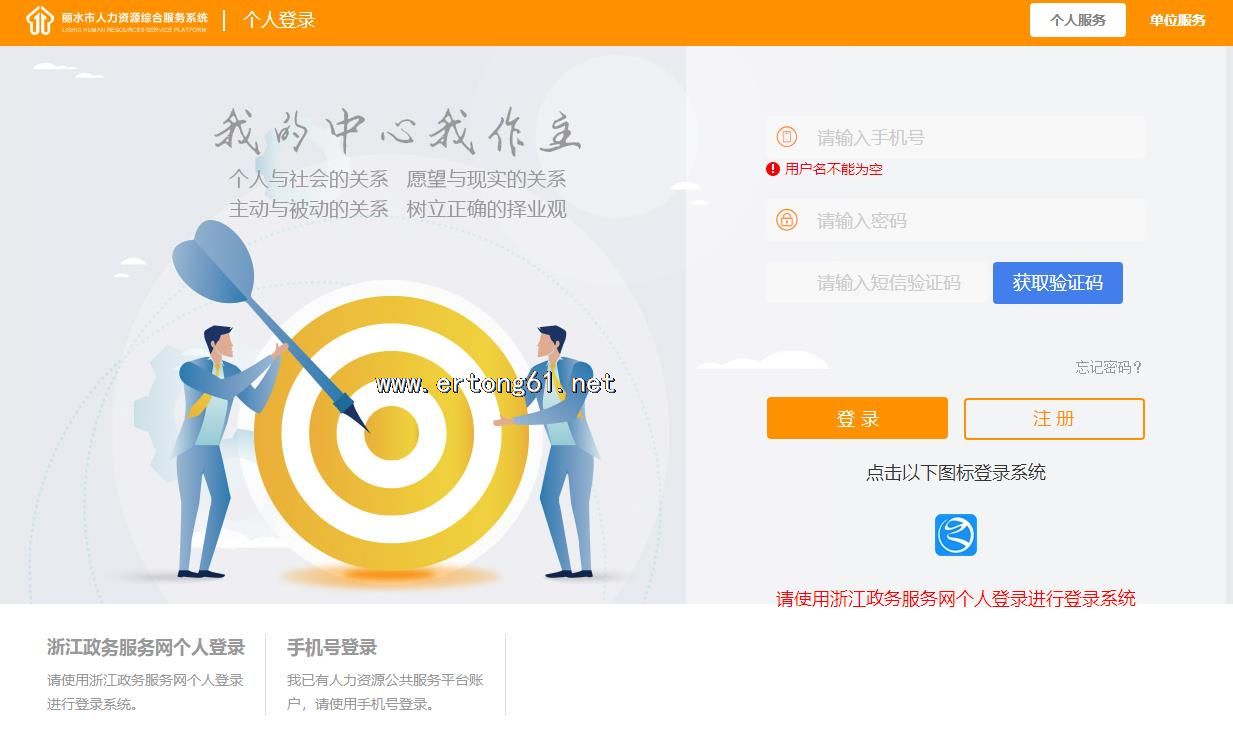This screenshot has width=1233, height=732.
Task: Click the orange 登录 button
Action: 857,418
